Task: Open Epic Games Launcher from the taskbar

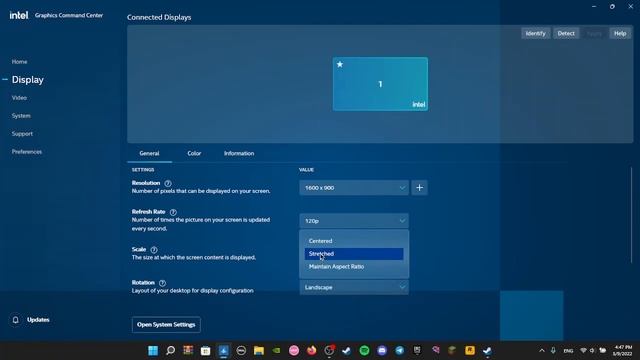Action: coord(417,351)
